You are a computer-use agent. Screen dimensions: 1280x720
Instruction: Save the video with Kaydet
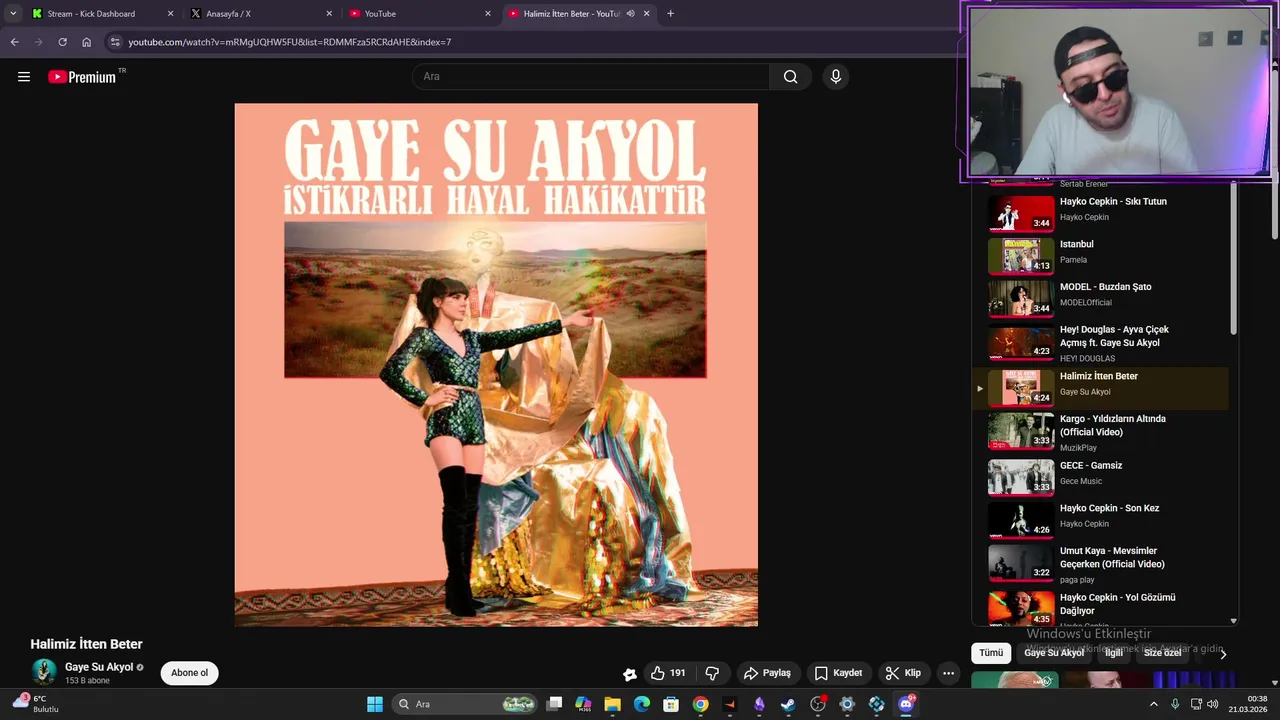[x=838, y=673]
